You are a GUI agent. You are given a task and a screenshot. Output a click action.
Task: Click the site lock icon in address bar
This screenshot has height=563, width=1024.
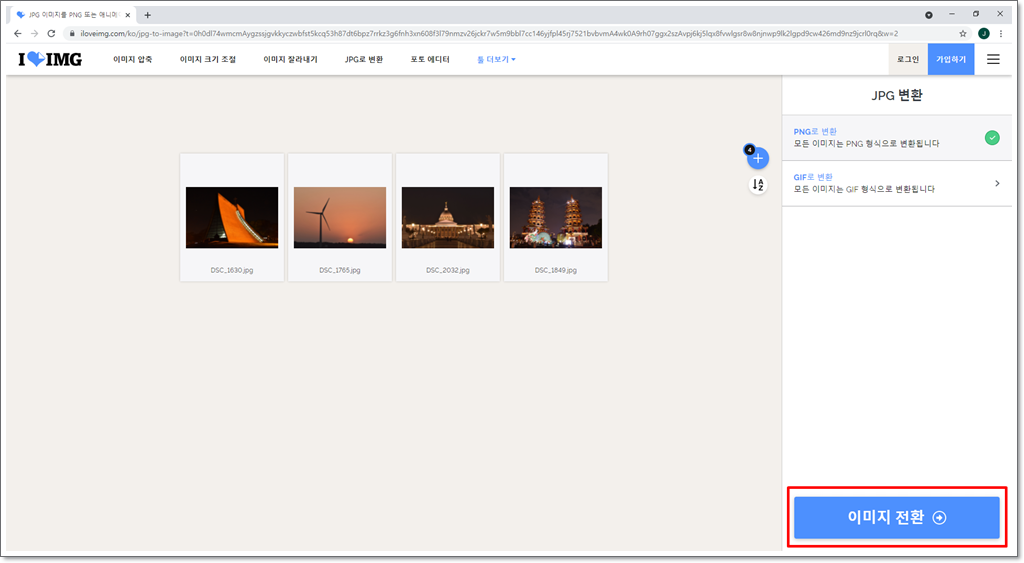point(72,33)
